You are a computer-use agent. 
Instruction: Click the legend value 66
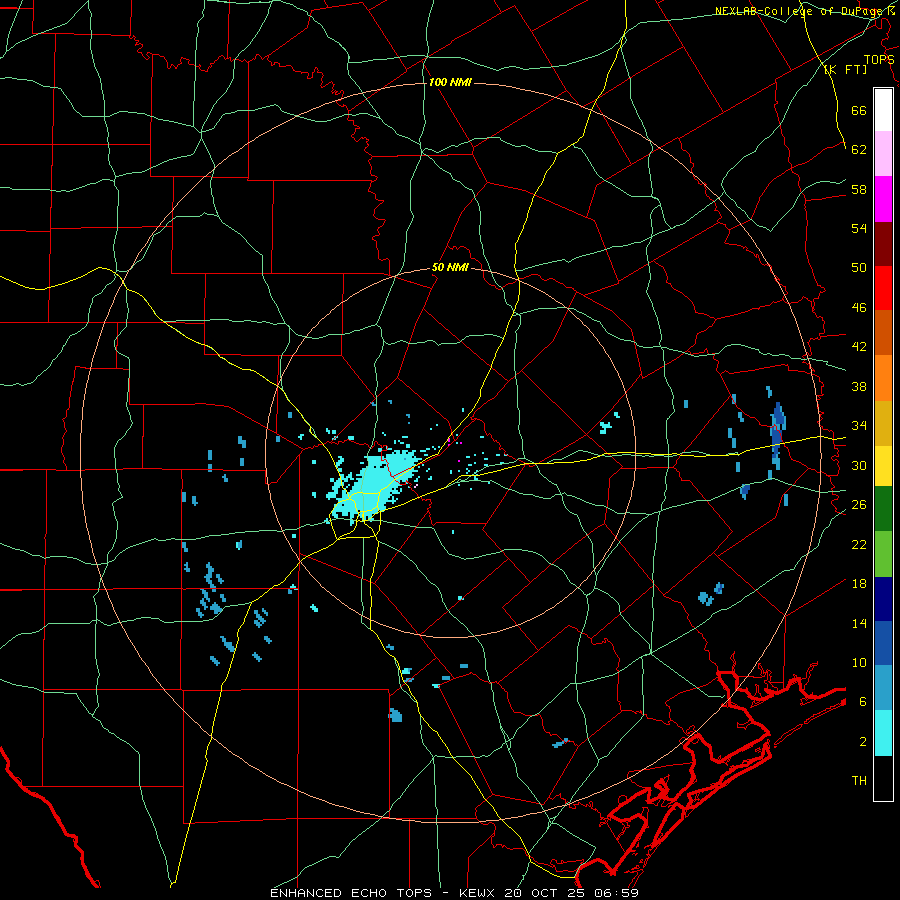click(x=859, y=110)
